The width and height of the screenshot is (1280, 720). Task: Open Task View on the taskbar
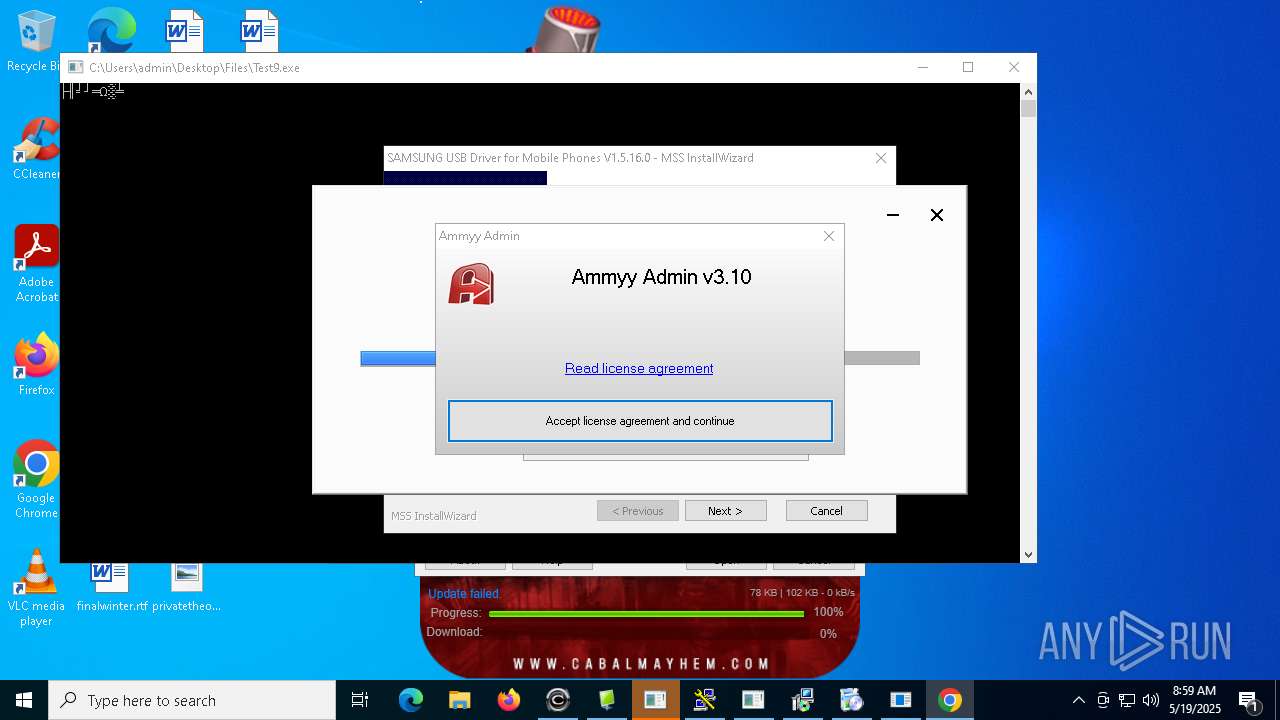[x=360, y=700]
